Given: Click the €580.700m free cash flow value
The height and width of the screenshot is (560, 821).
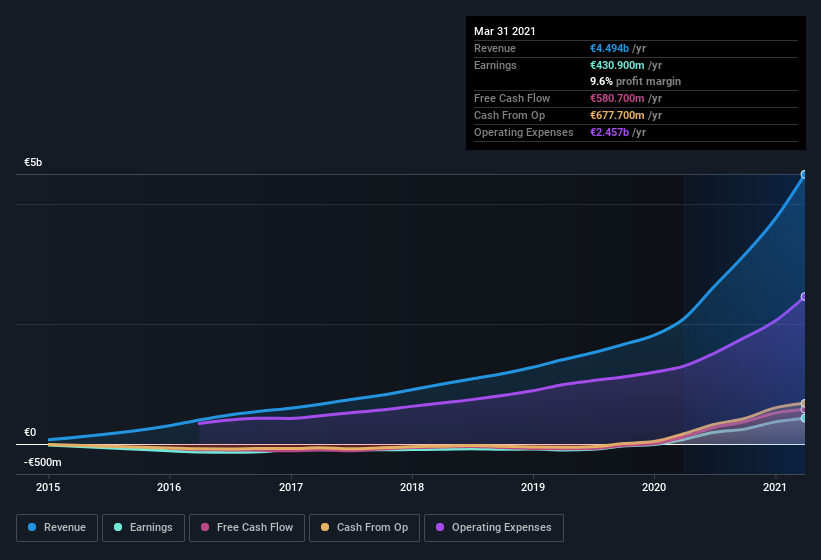Looking at the screenshot, I should (617, 98).
